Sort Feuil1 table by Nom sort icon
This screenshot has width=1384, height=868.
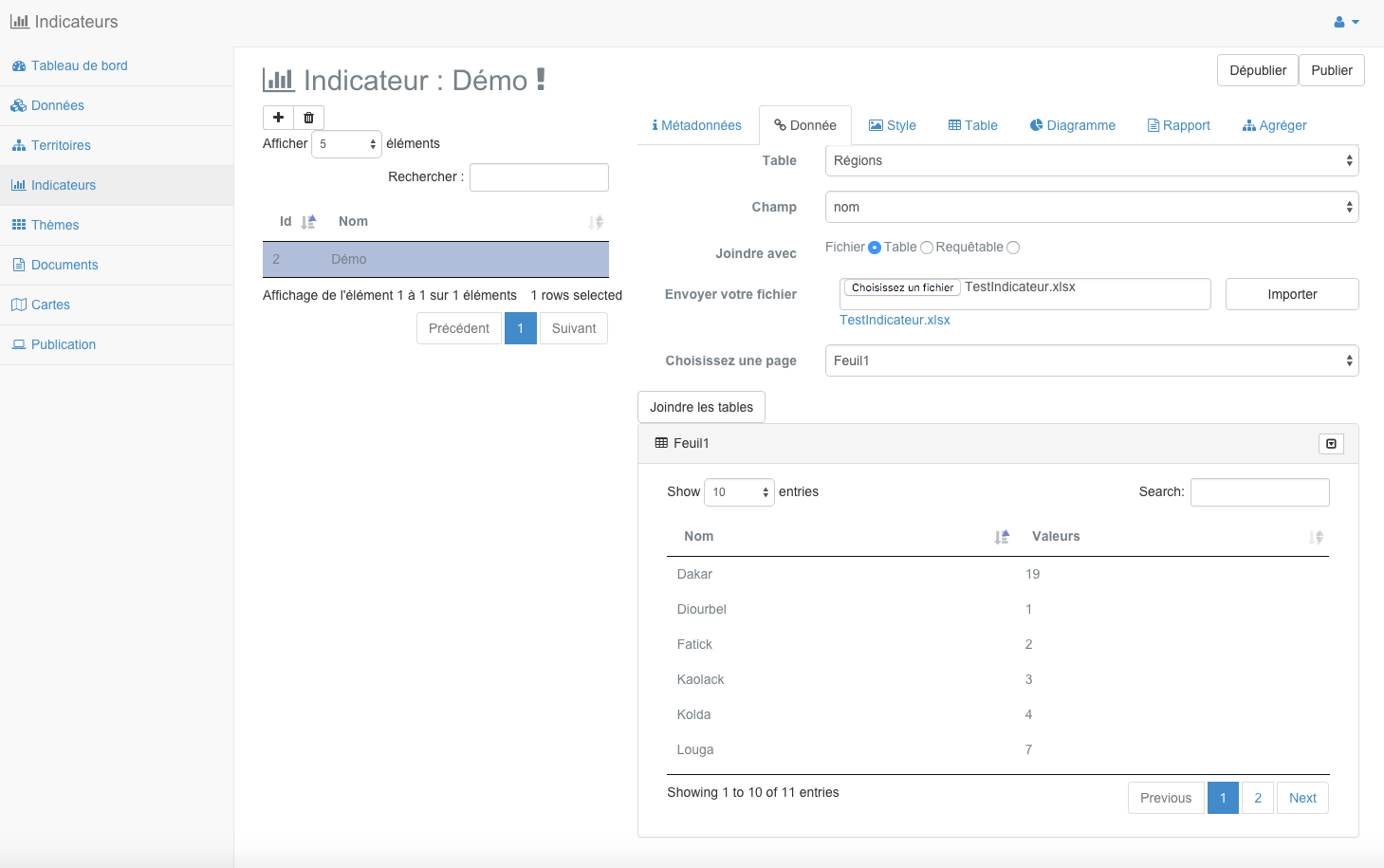point(1002,537)
